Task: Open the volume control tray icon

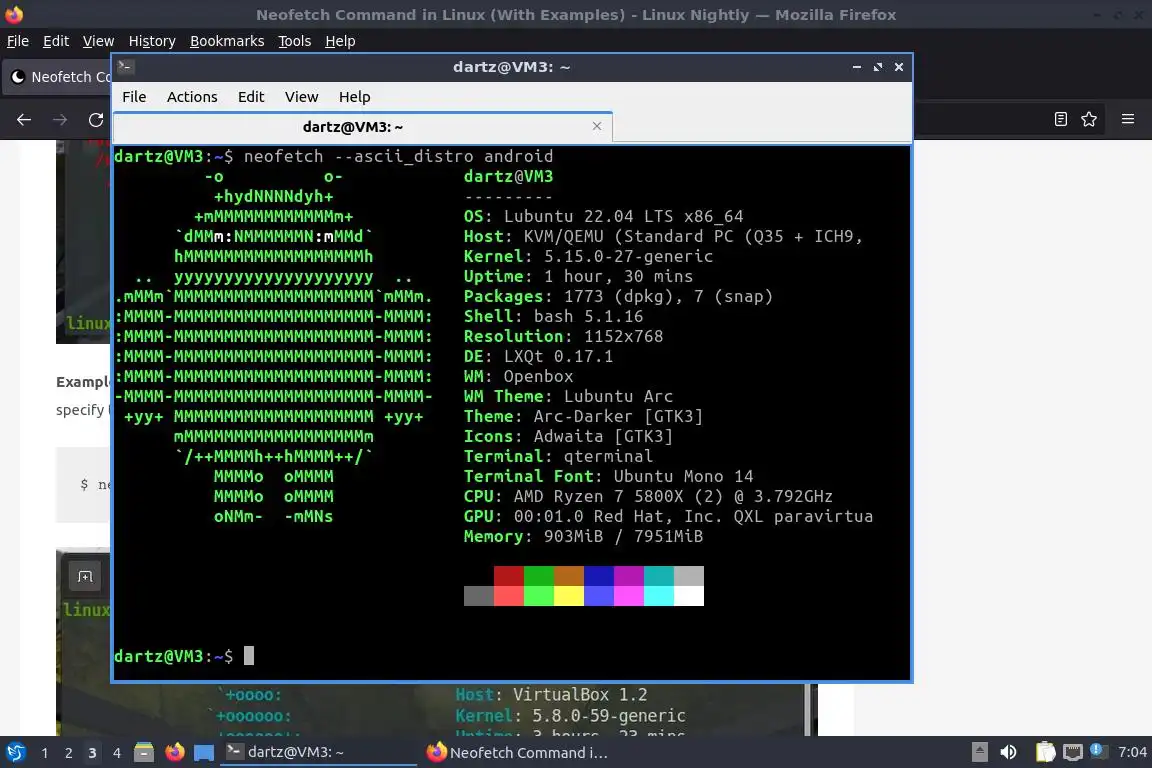Action: click(x=1009, y=753)
